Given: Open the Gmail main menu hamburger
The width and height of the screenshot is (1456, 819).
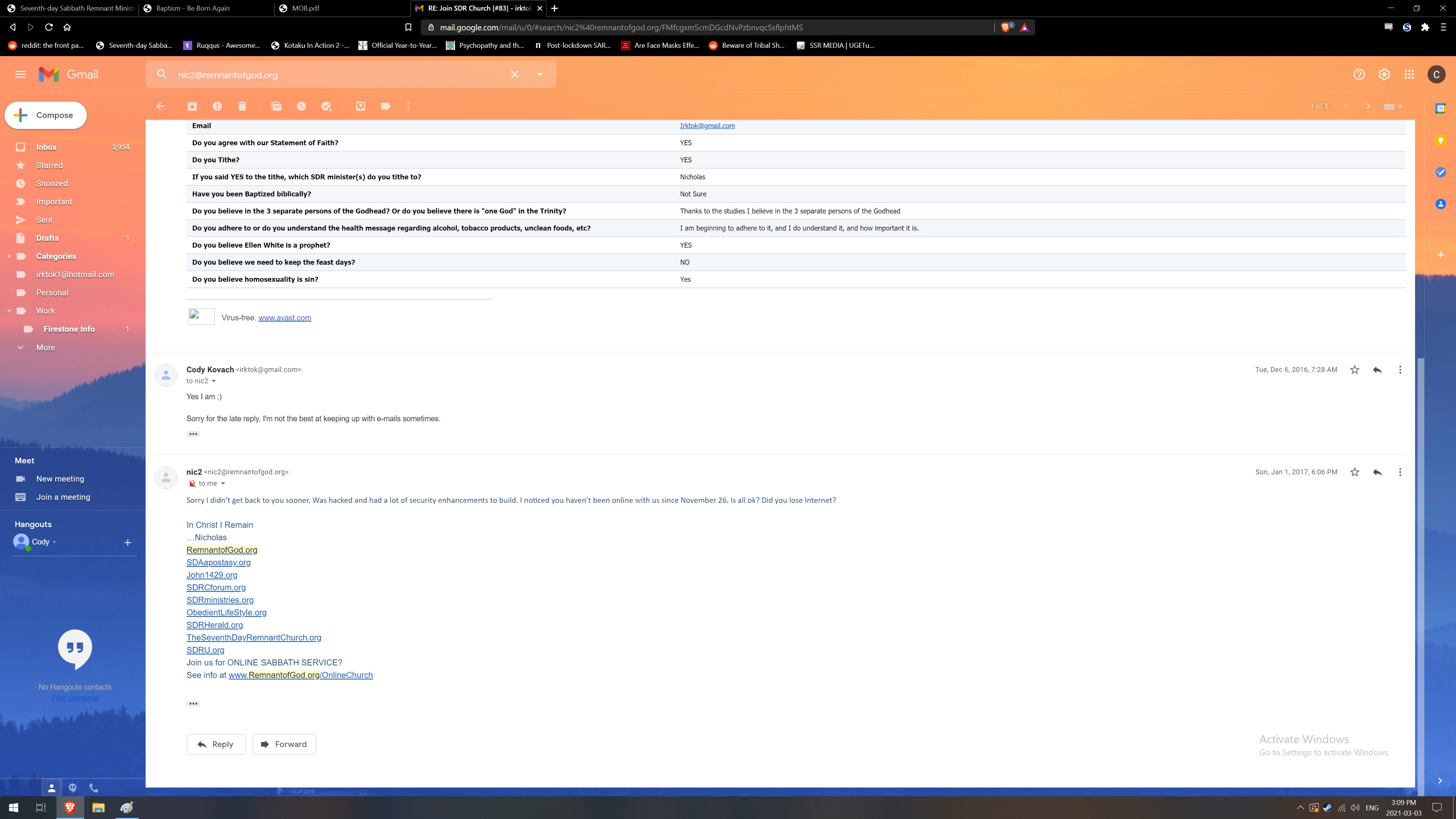Looking at the screenshot, I should click(x=20, y=74).
